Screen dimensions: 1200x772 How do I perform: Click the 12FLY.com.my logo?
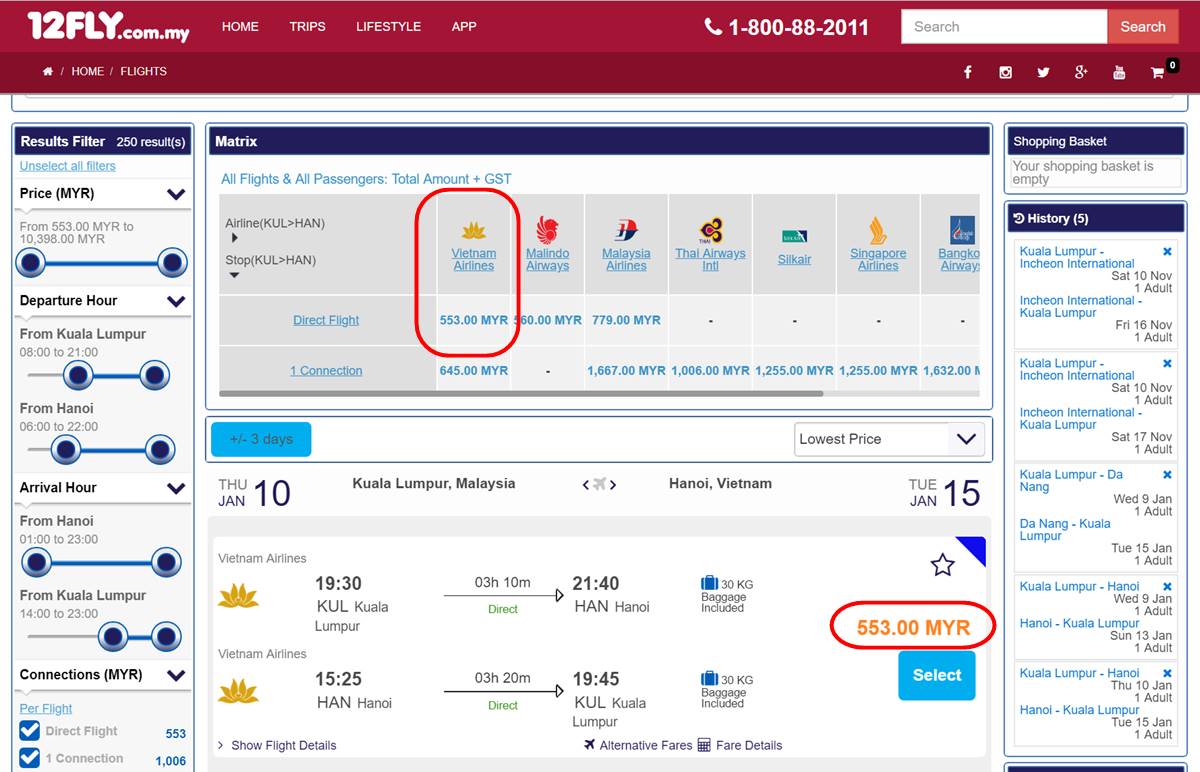point(108,27)
